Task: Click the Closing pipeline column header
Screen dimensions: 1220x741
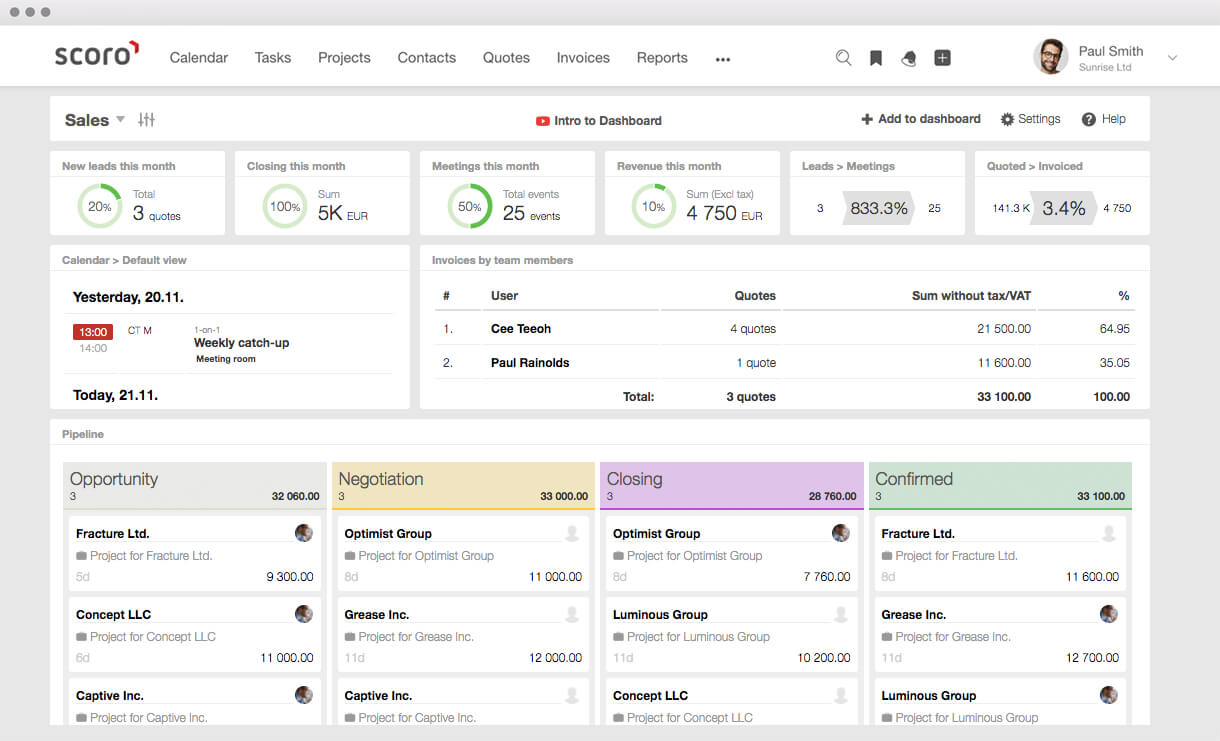Action: (732, 486)
